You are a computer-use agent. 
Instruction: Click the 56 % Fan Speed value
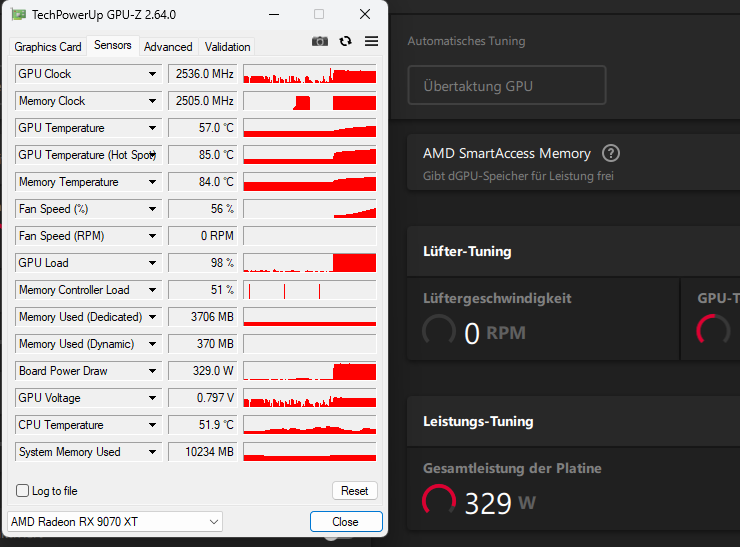[x=202, y=209]
